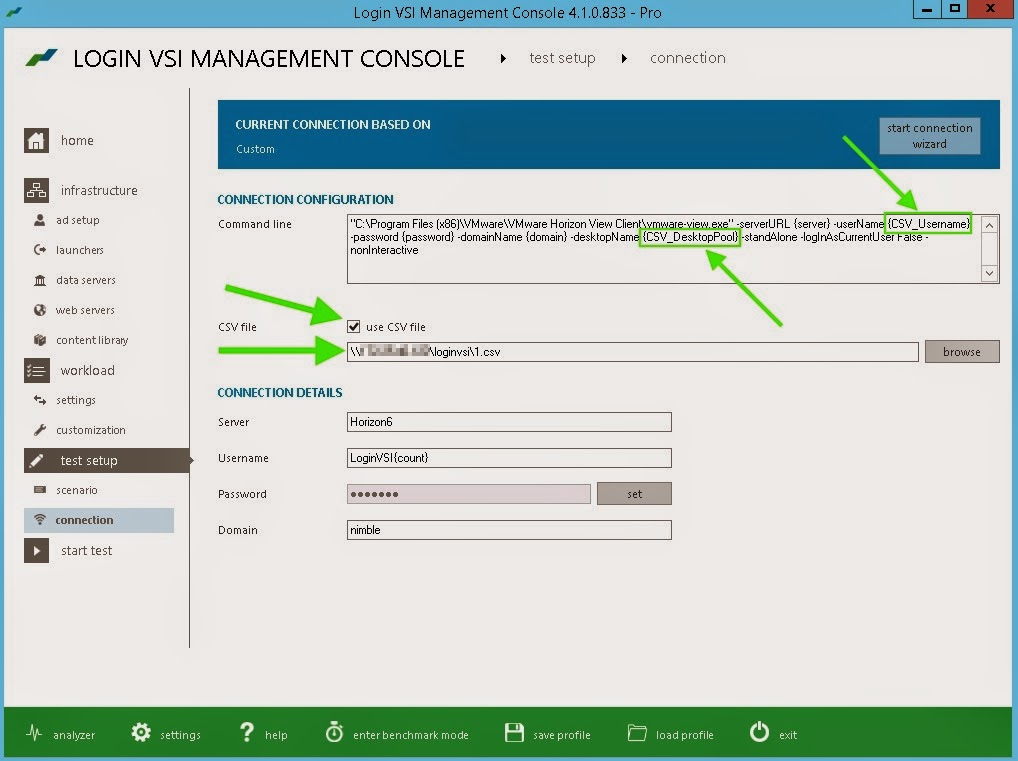Set a new connection password
Image resolution: width=1018 pixels, height=761 pixels.
(x=634, y=493)
